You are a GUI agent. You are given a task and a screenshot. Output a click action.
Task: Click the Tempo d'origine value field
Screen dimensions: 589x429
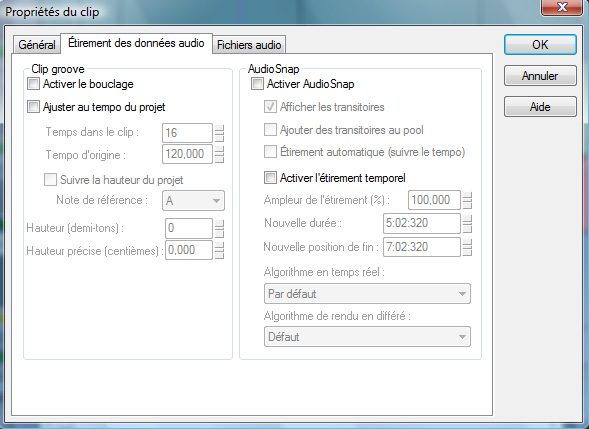pos(187,154)
